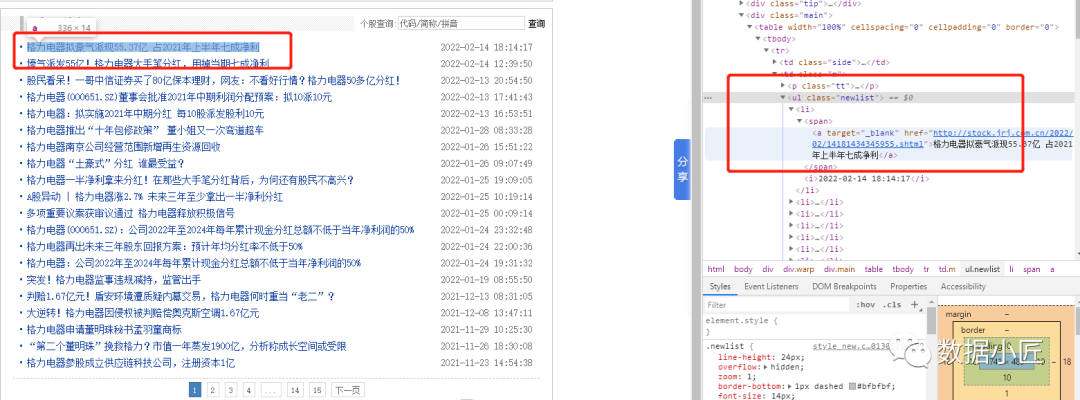Click the 下一页 next page button
This screenshot has height=400, width=1080.
(x=347, y=390)
